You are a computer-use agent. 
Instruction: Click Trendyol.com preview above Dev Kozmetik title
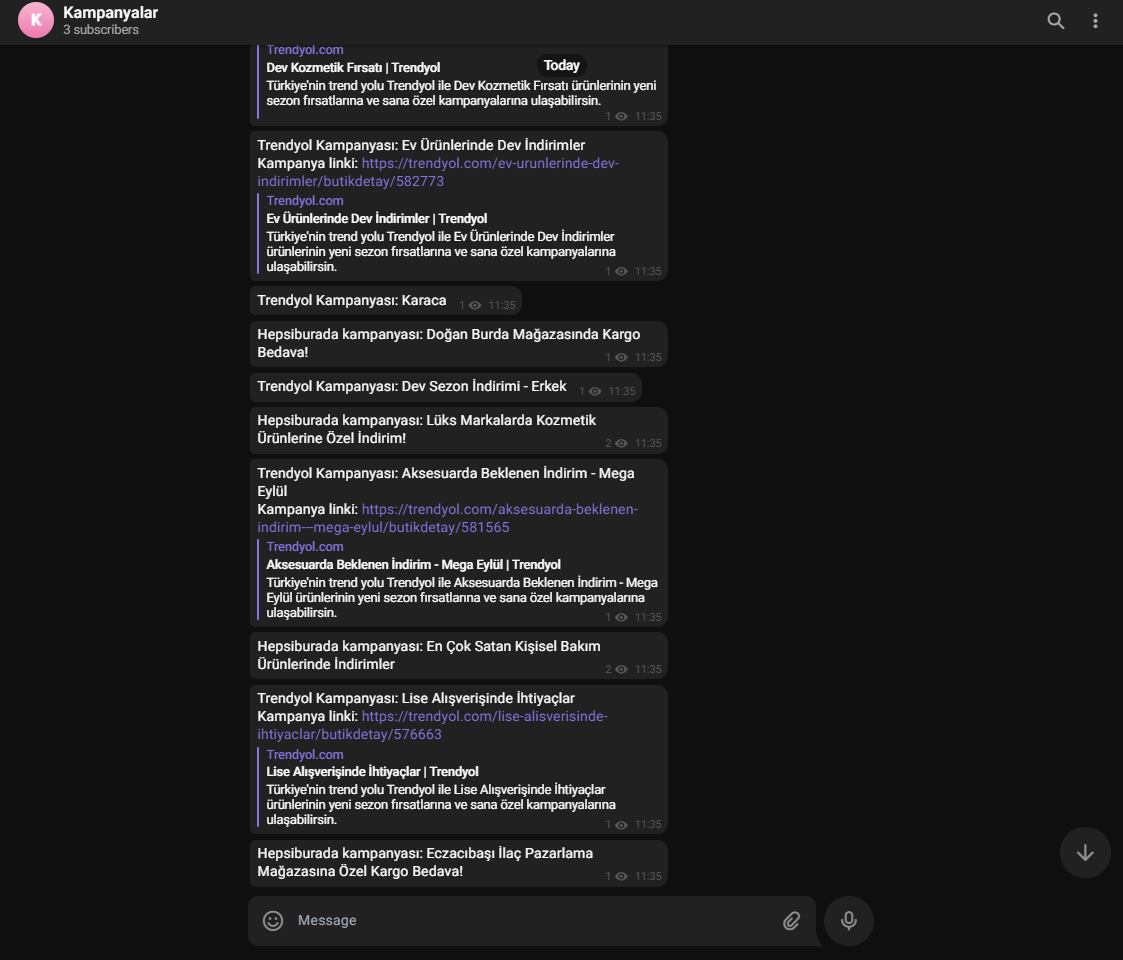pos(304,49)
